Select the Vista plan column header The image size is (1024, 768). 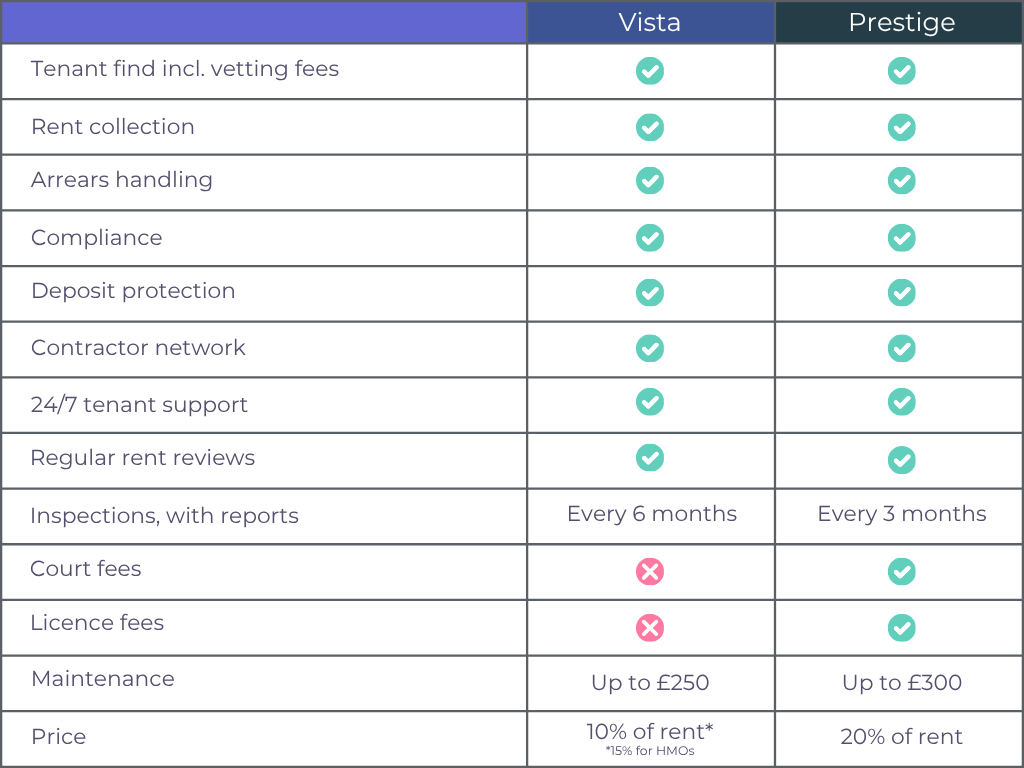click(650, 23)
